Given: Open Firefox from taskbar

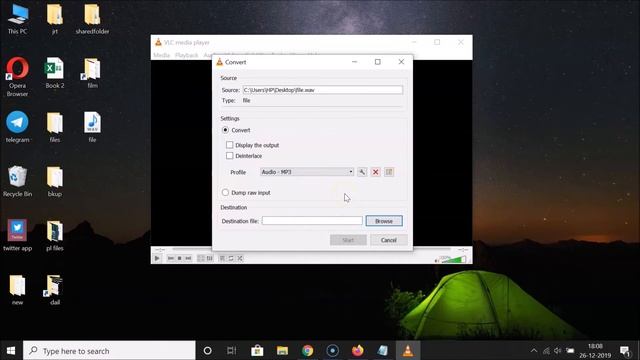Looking at the screenshot, I should (x=358, y=351).
